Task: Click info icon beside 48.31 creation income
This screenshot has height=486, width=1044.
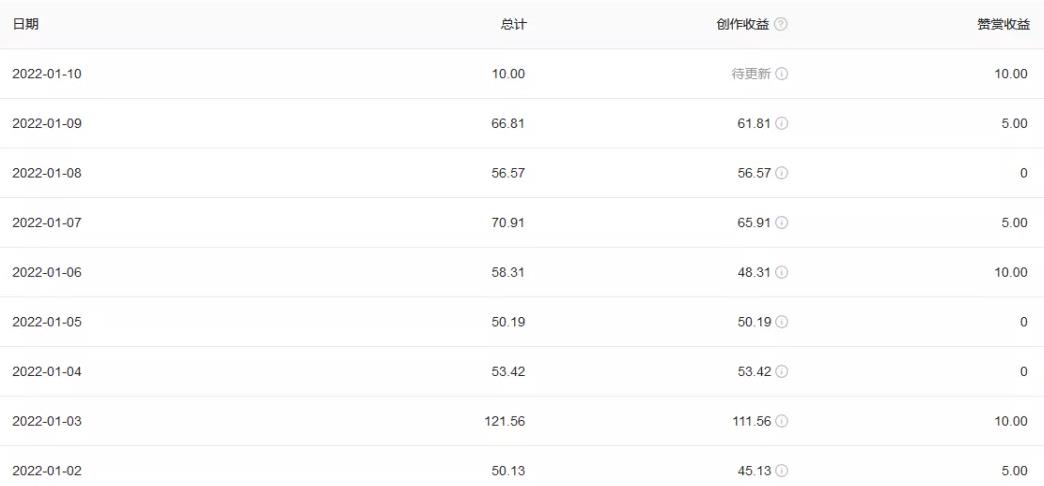Action: (780, 272)
